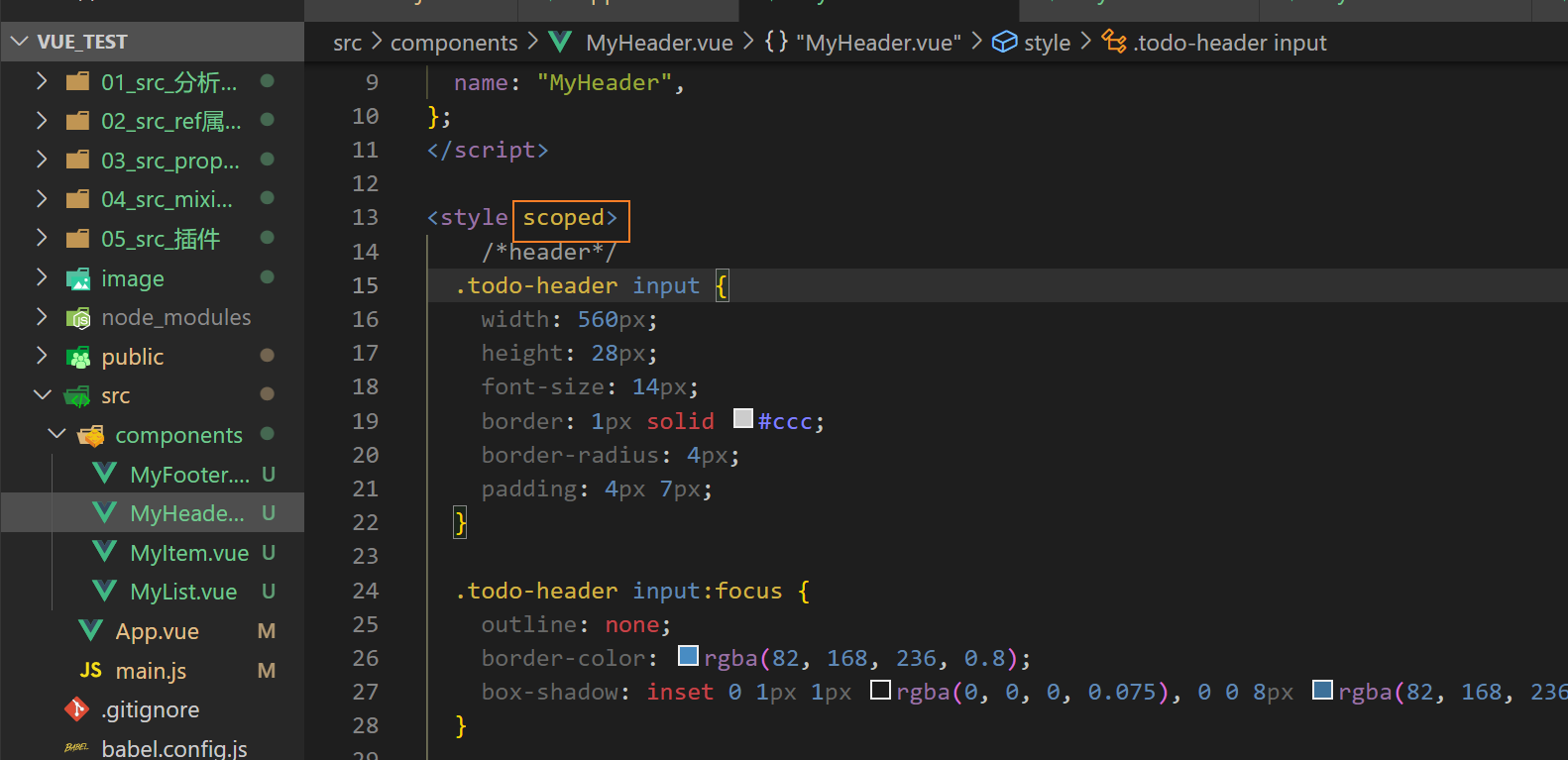Viewport: 1568px width, 760px height.
Task: Click the outline none value
Action: [x=632, y=624]
